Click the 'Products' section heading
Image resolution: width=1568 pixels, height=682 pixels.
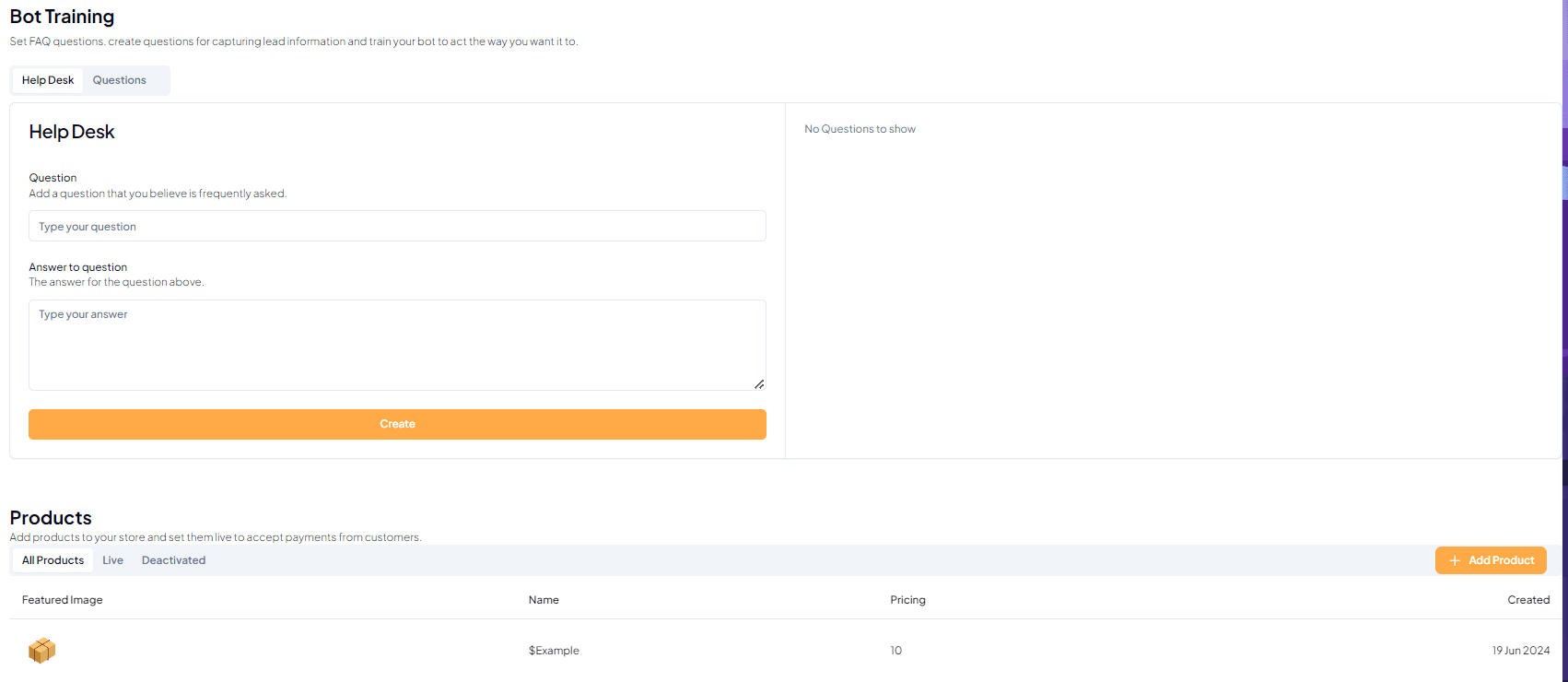tap(51, 518)
